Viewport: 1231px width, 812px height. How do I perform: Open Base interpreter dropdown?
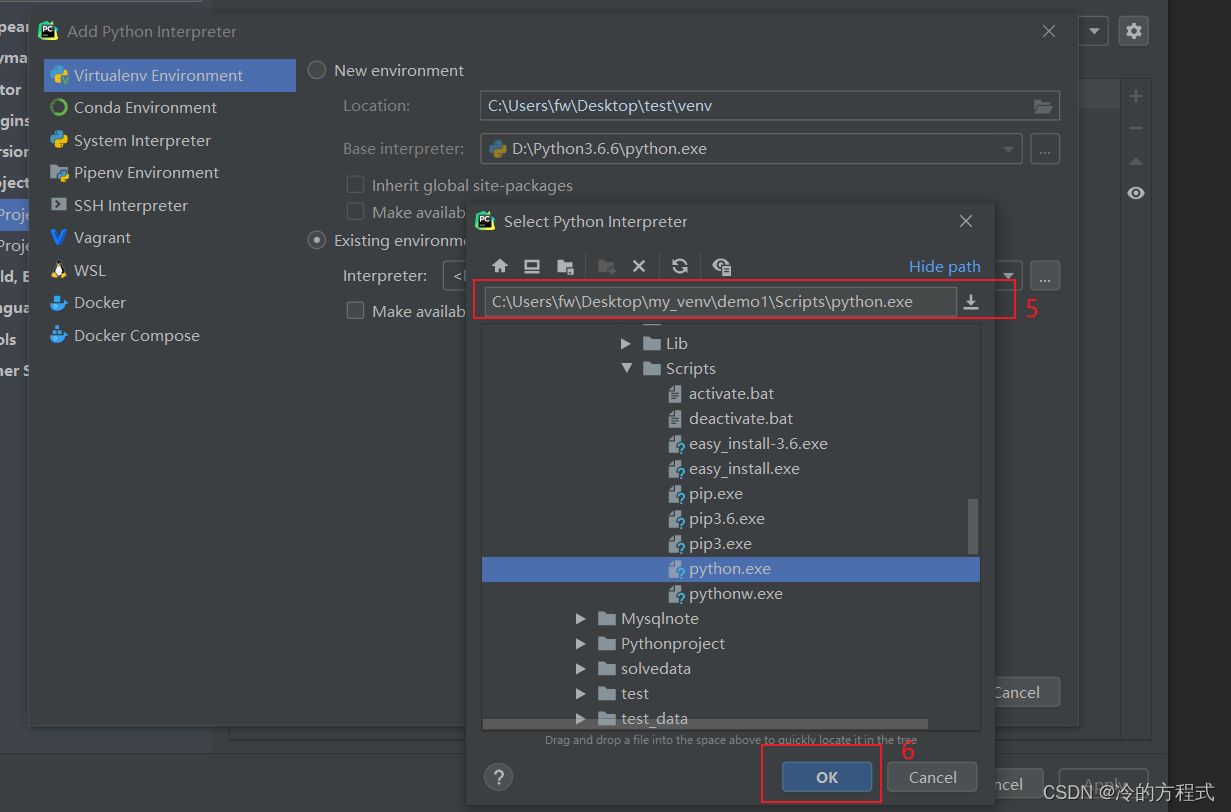click(x=1008, y=149)
